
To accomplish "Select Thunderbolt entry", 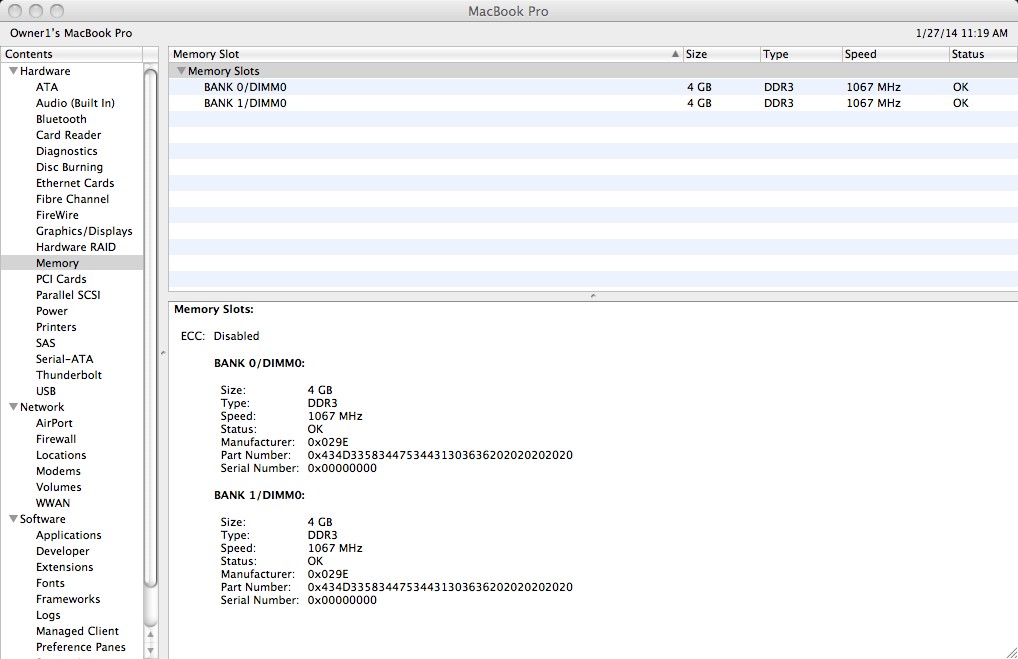I will pyautogui.click(x=69, y=375).
